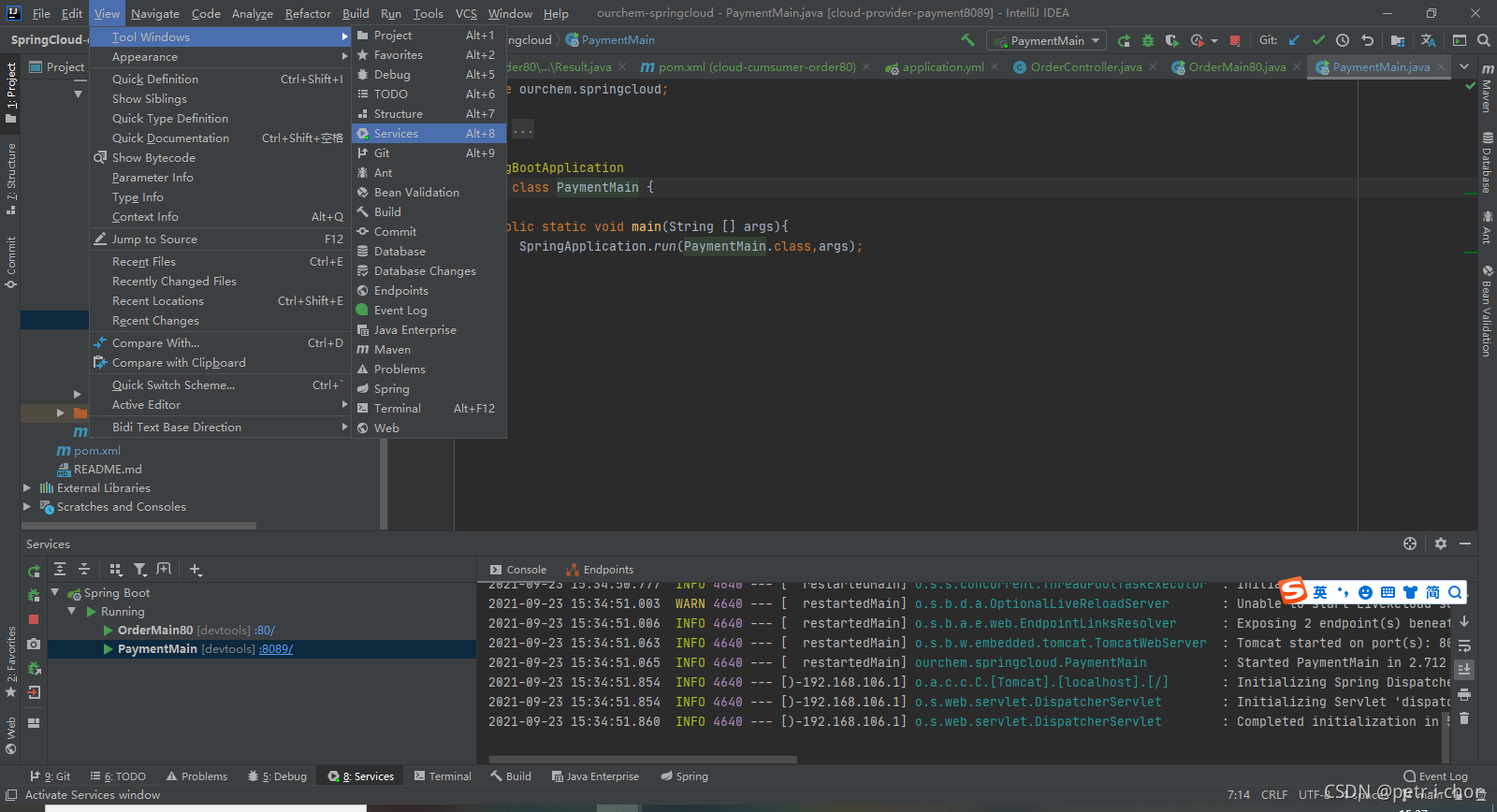Click the Run Anything icon in the main toolbar
Viewport: 1497px width, 812px height.
point(1460,40)
